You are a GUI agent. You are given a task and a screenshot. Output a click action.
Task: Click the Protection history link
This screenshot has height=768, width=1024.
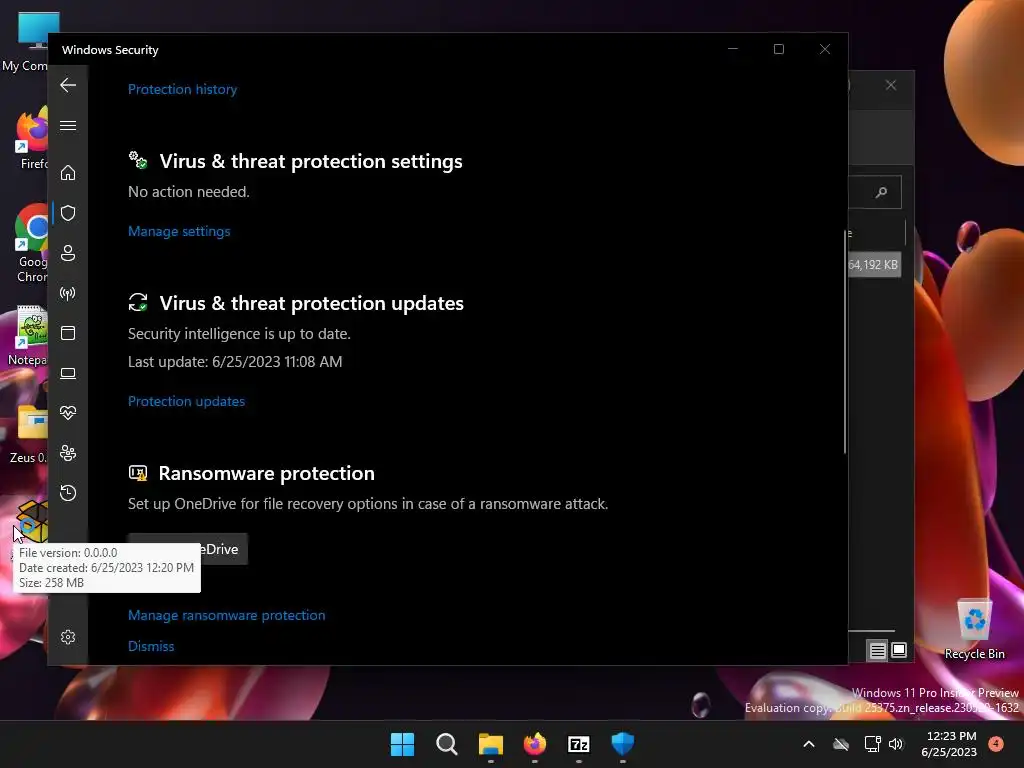point(182,89)
